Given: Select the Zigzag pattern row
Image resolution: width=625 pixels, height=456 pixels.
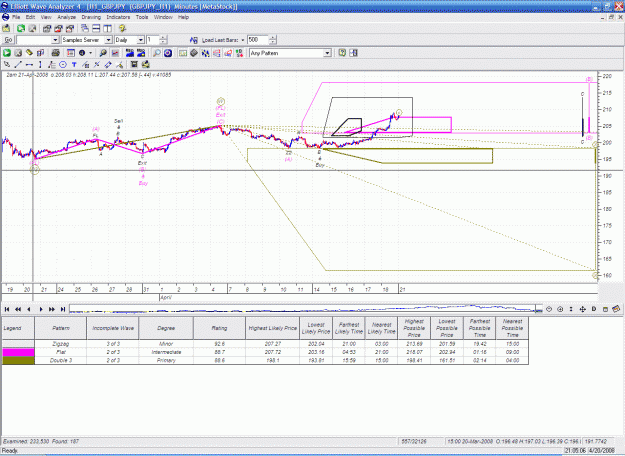Looking at the screenshot, I should [265, 344].
